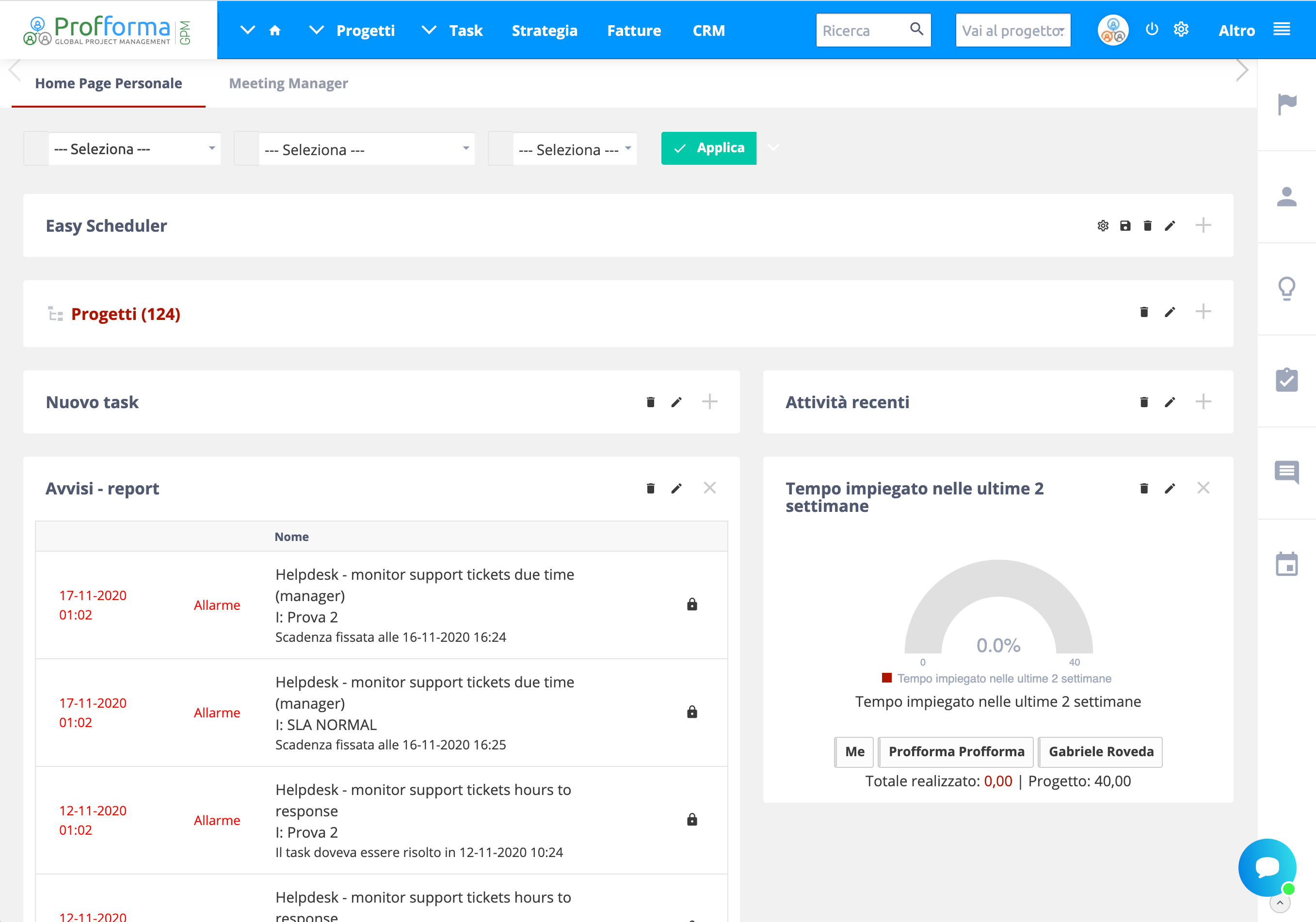This screenshot has height=922, width=1316.
Task: Toggle the Gabriele Roveda user filter
Action: pyautogui.click(x=1101, y=752)
